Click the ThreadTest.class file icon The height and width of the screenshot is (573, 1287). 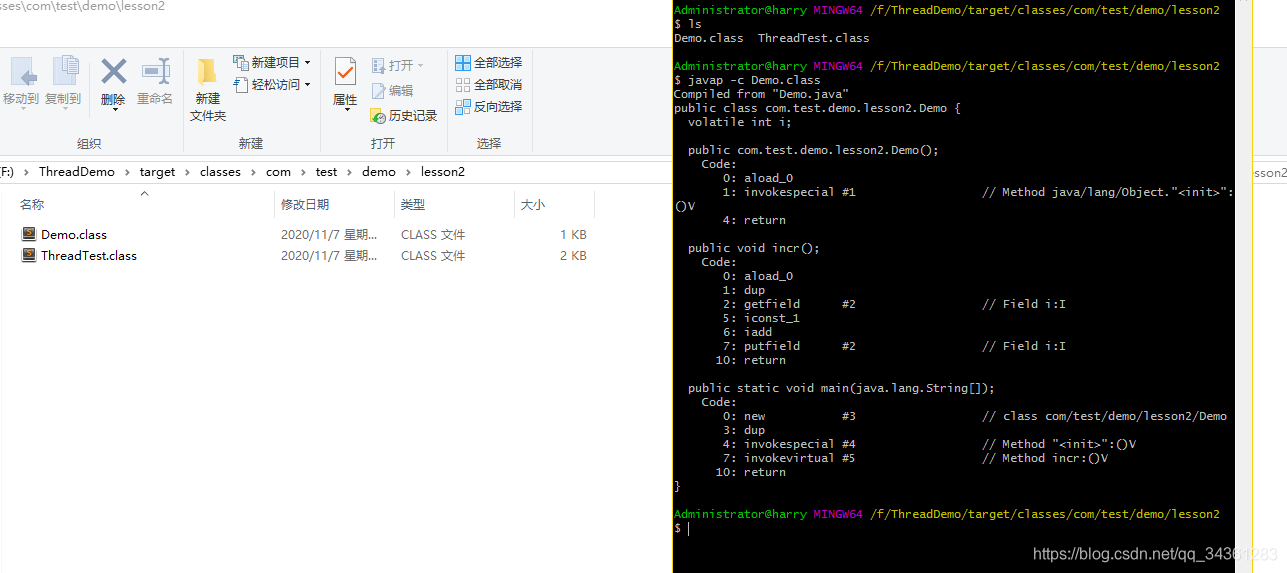(29, 255)
